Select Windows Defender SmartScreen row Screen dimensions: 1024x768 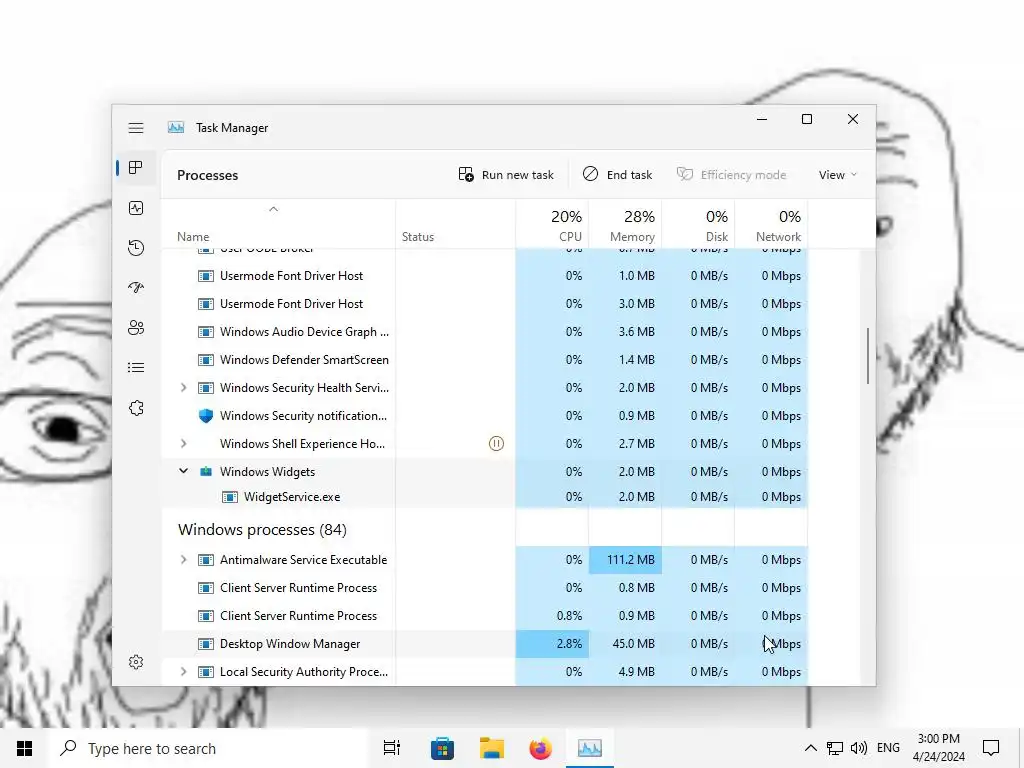point(485,360)
